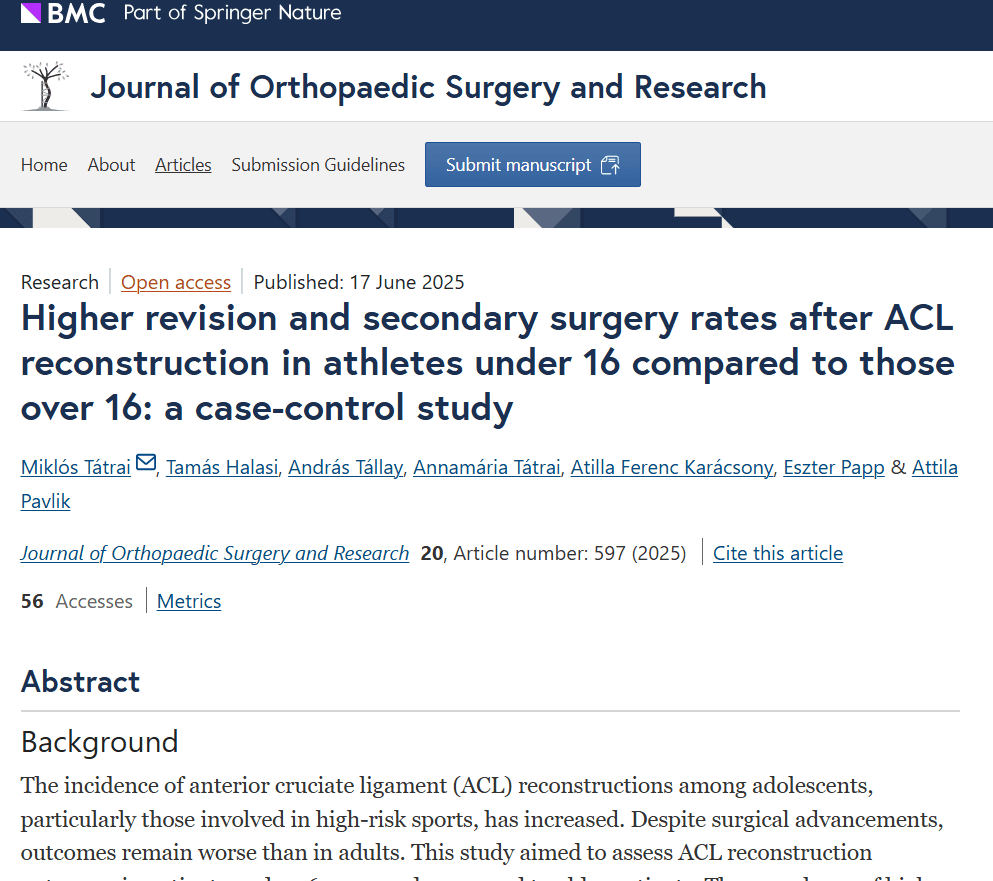
Task: Click the icon on the Submit manuscript button
Action: pos(610,166)
